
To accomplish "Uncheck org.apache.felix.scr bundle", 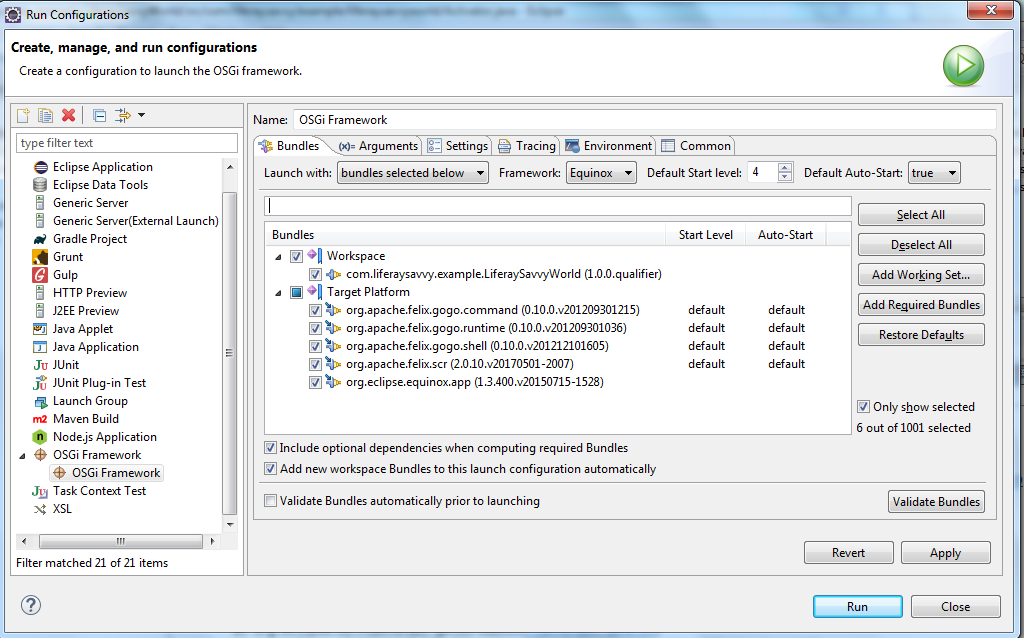I will pyautogui.click(x=315, y=364).
